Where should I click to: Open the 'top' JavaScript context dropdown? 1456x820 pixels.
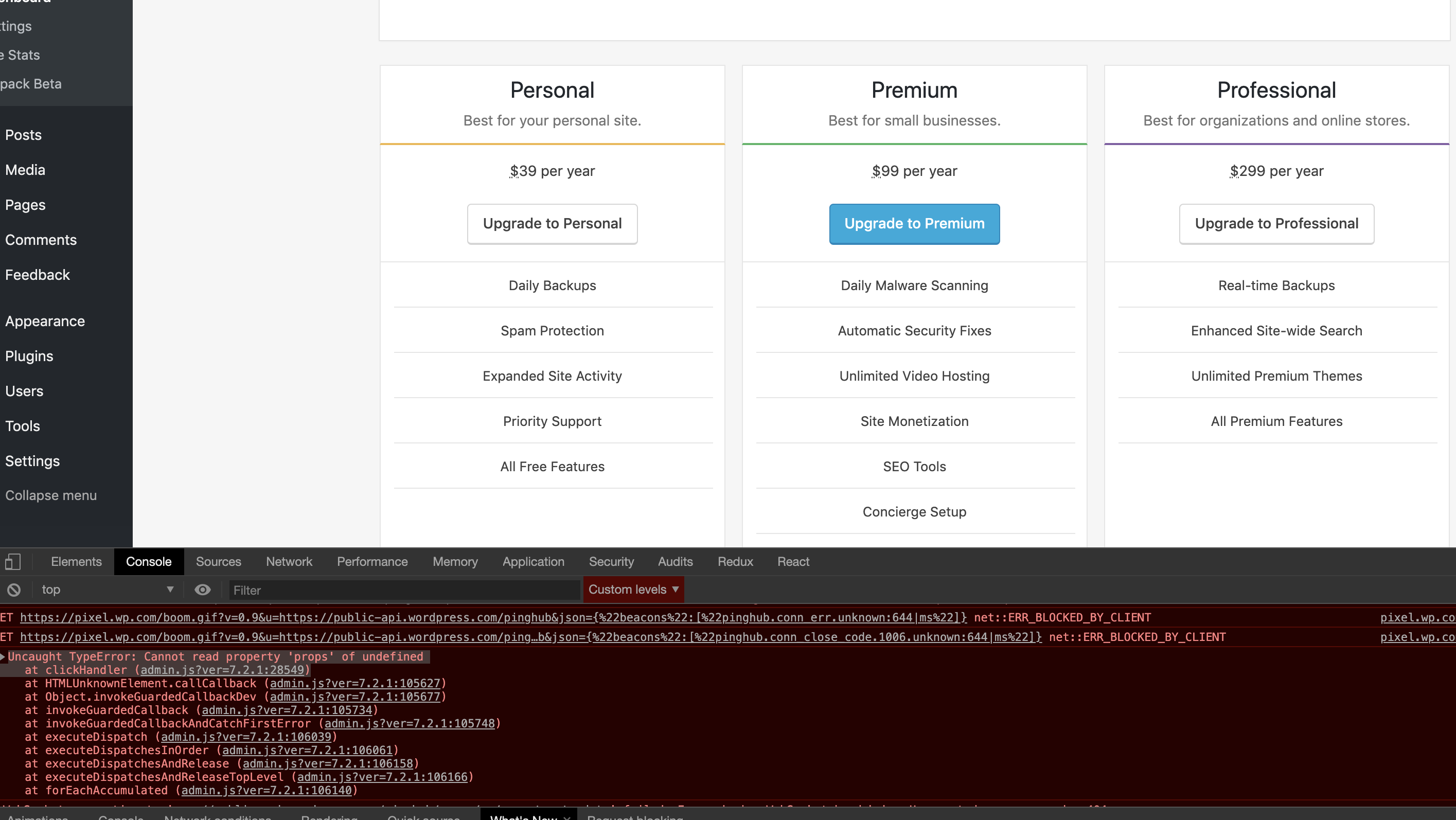(106, 590)
